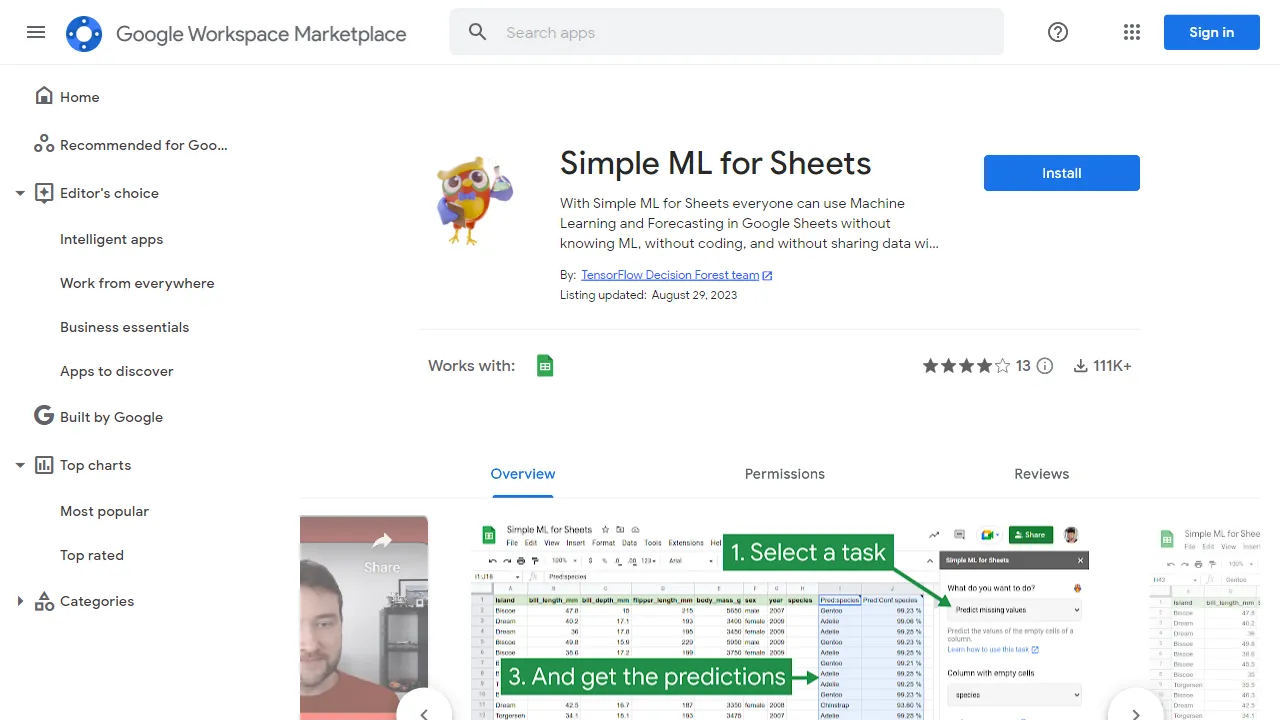Click the Install button
1280x720 pixels.
click(1062, 173)
